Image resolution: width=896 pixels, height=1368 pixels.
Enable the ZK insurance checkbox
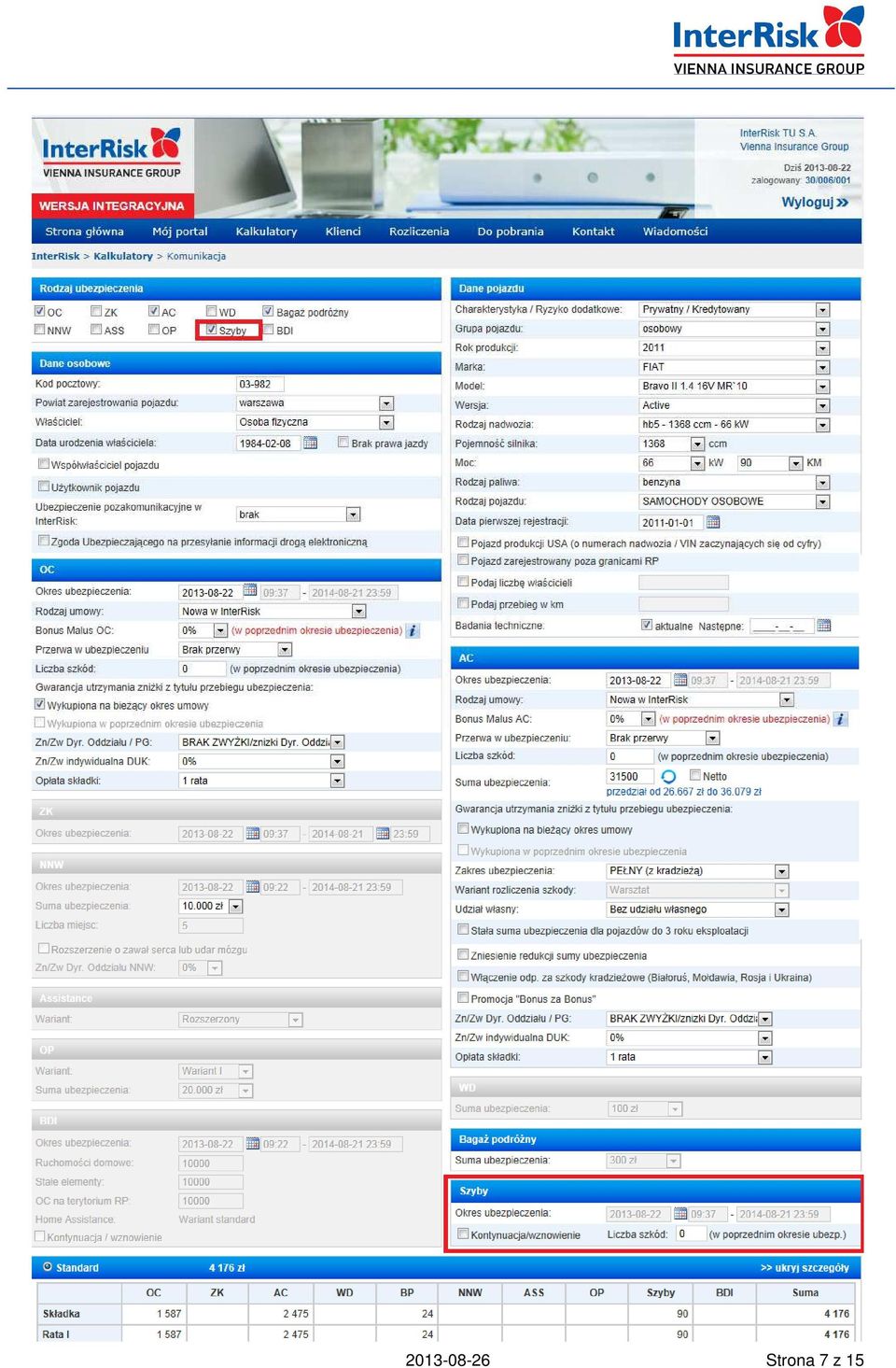click(x=96, y=311)
